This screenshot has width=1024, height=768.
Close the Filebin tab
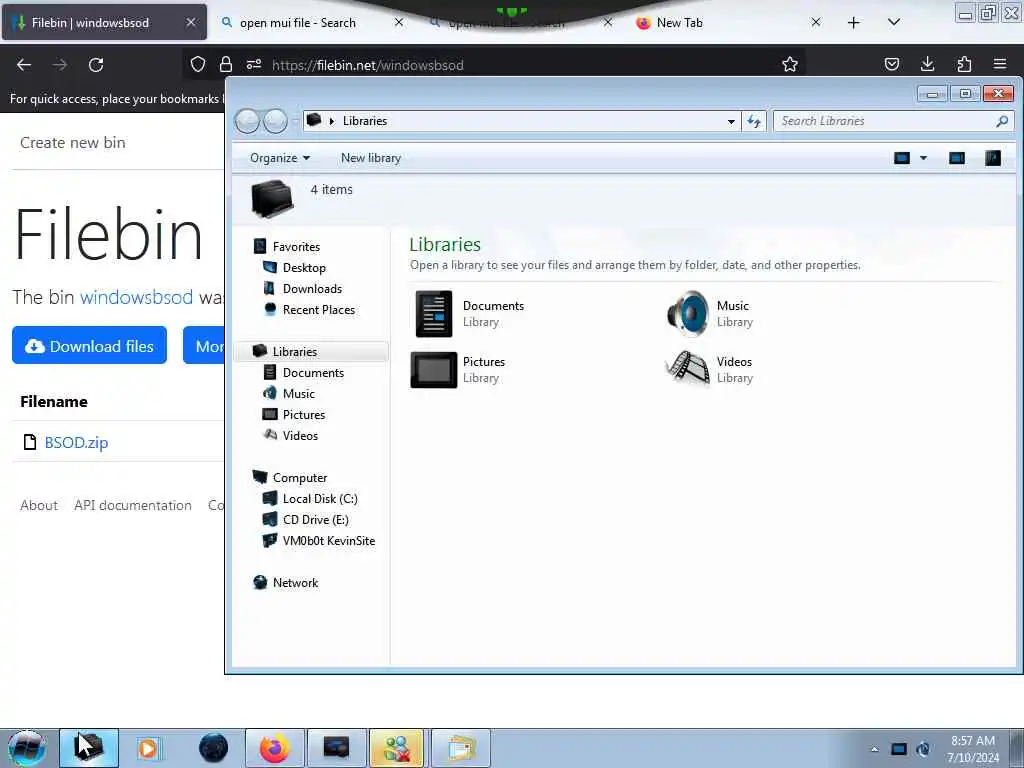tap(191, 23)
